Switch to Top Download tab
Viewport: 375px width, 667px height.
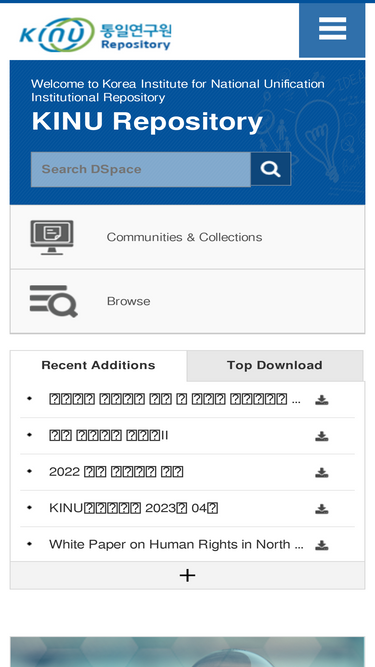pyautogui.click(x=275, y=365)
